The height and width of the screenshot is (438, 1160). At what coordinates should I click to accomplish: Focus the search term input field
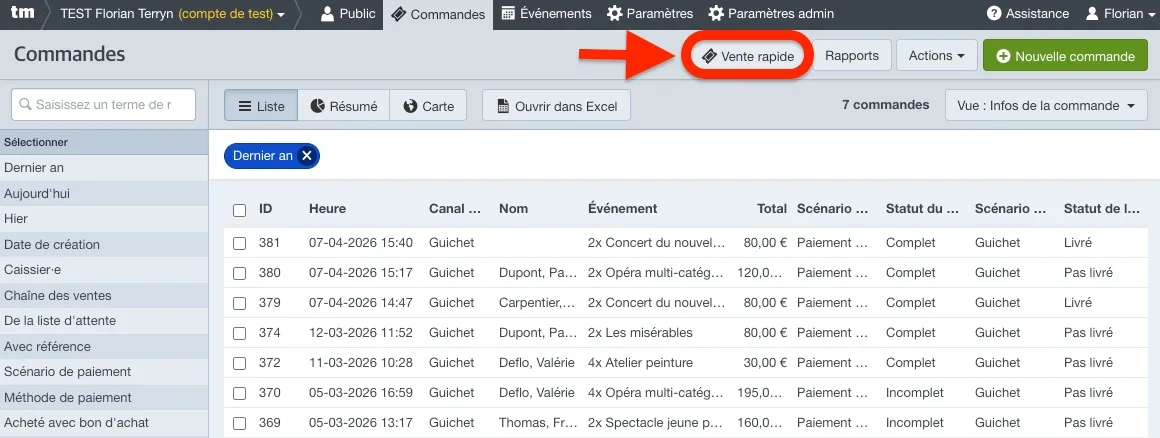tap(104, 105)
